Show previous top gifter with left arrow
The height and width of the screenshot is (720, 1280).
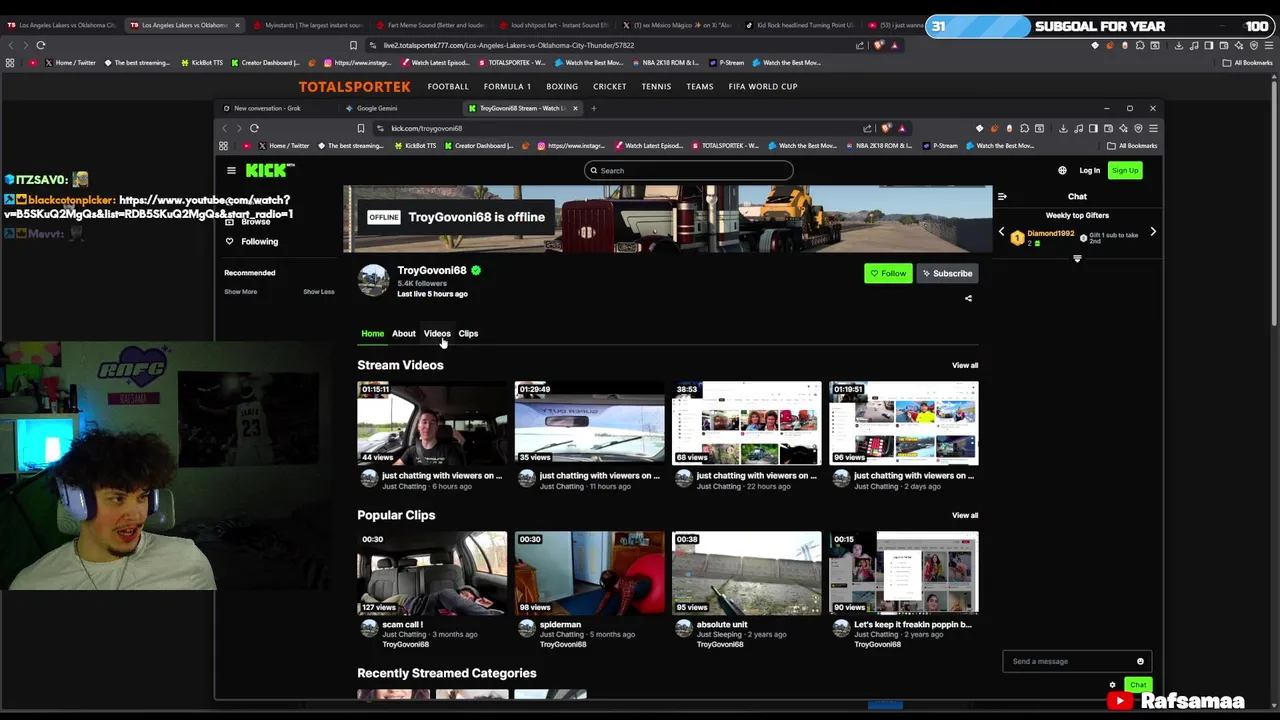point(1001,232)
